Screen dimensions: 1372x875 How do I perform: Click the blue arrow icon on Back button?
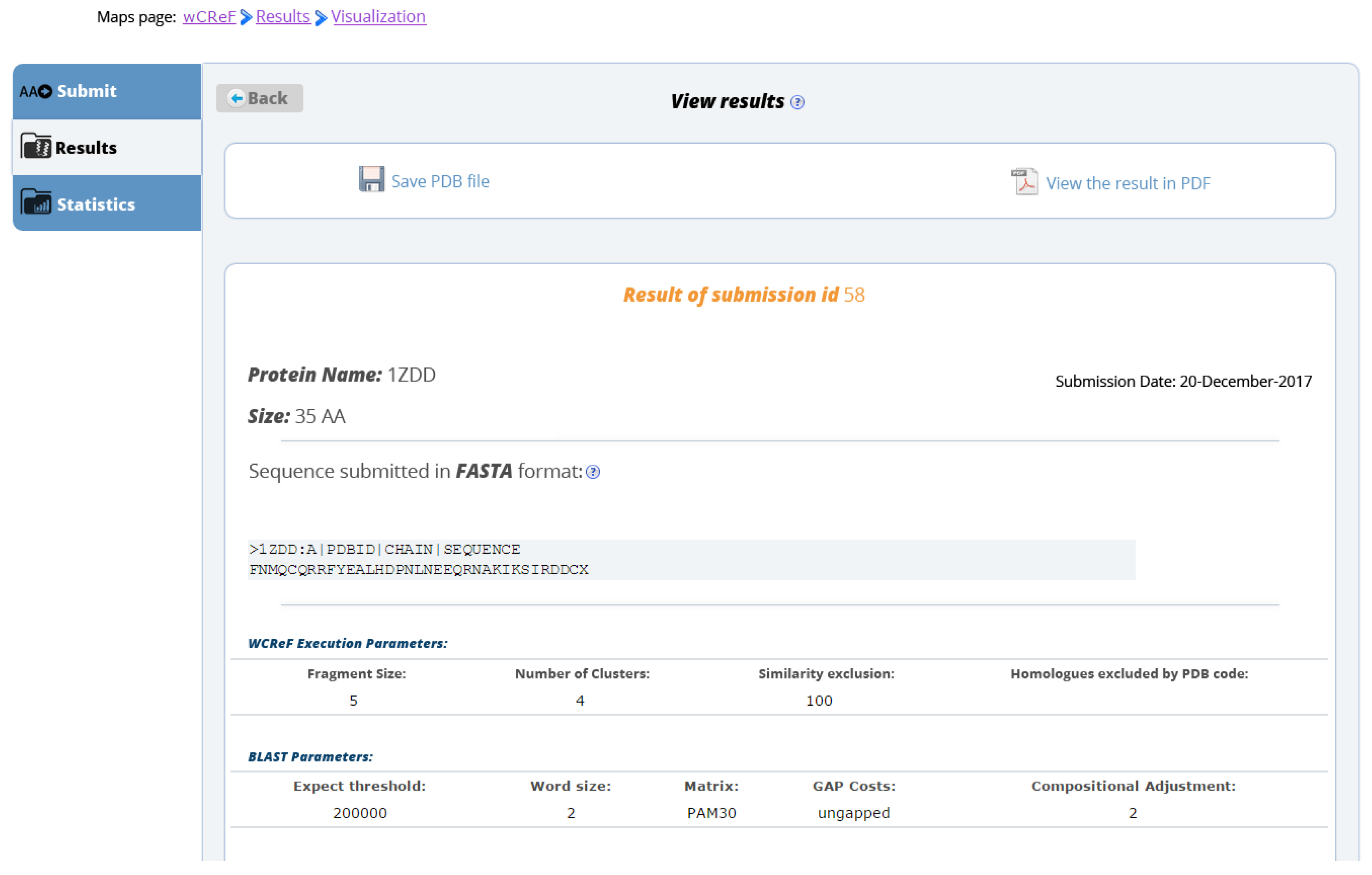click(x=236, y=98)
